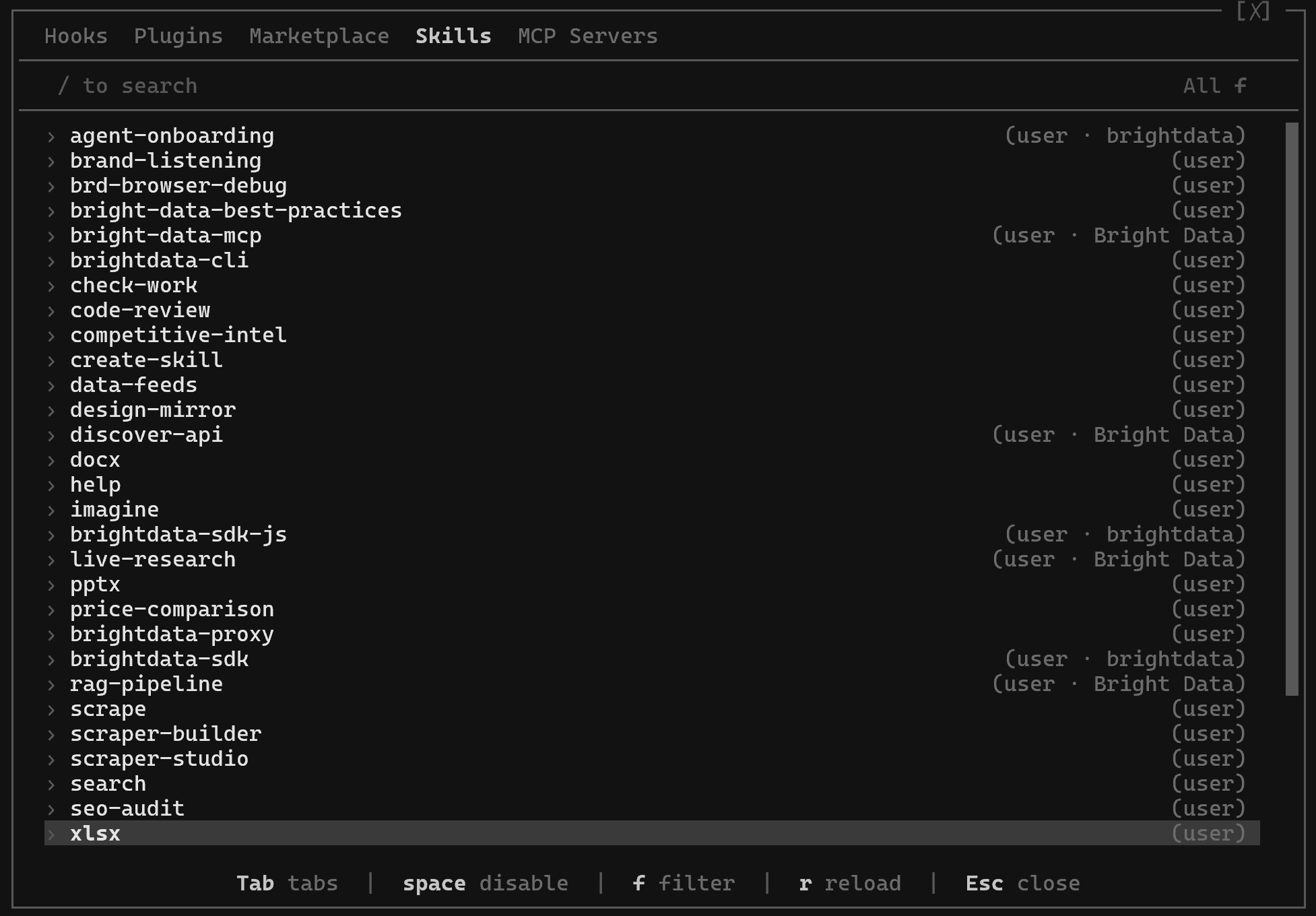Click the 'space disable' footer hint
Screen dimensions: 1316x916
pyautogui.click(x=486, y=884)
